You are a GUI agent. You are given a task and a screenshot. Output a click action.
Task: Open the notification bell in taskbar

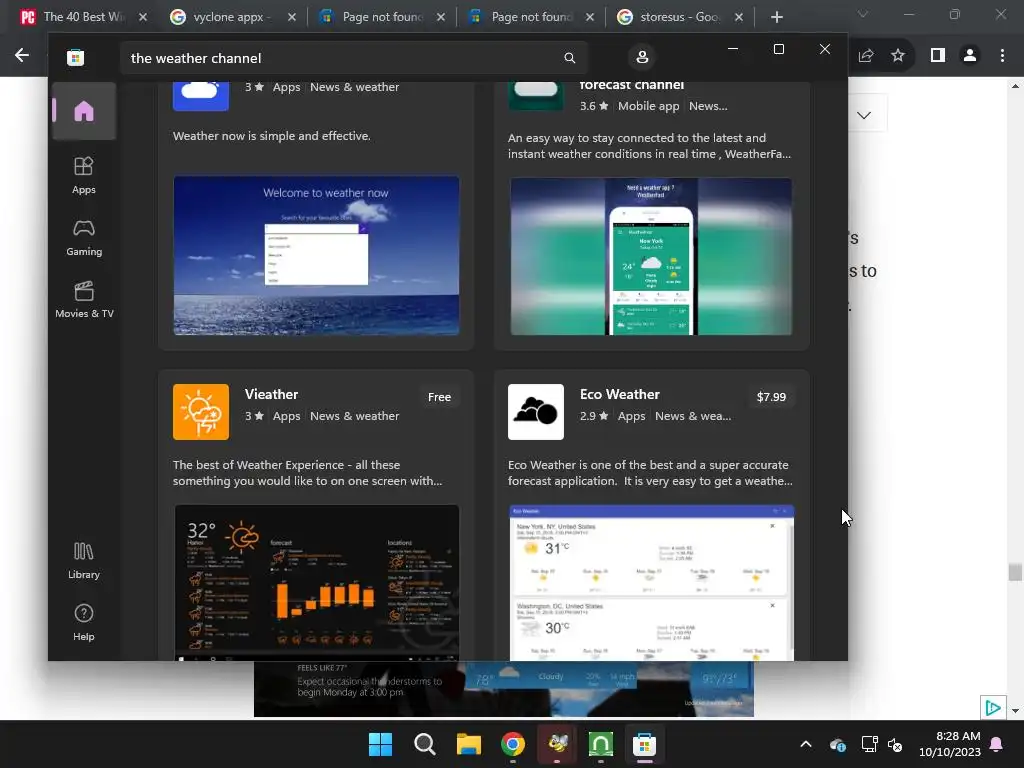997,744
